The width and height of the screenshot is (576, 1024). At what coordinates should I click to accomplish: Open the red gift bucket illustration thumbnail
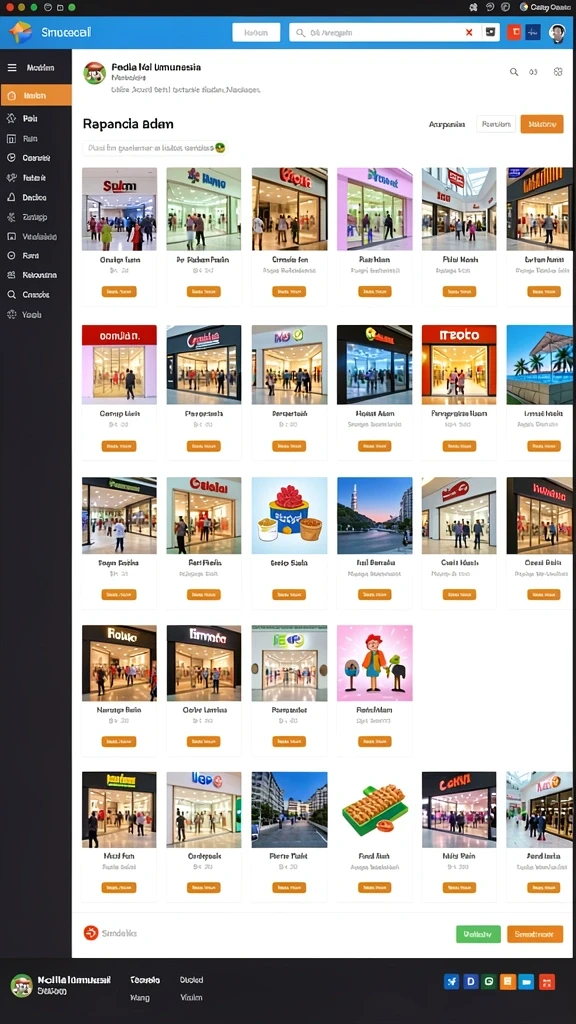pyautogui.click(x=289, y=515)
